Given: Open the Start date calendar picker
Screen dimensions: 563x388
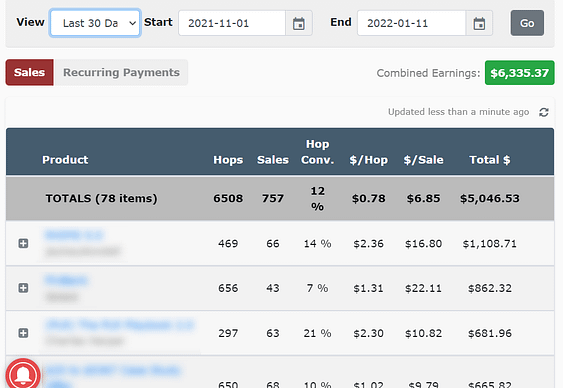Looking at the screenshot, I should point(299,24).
